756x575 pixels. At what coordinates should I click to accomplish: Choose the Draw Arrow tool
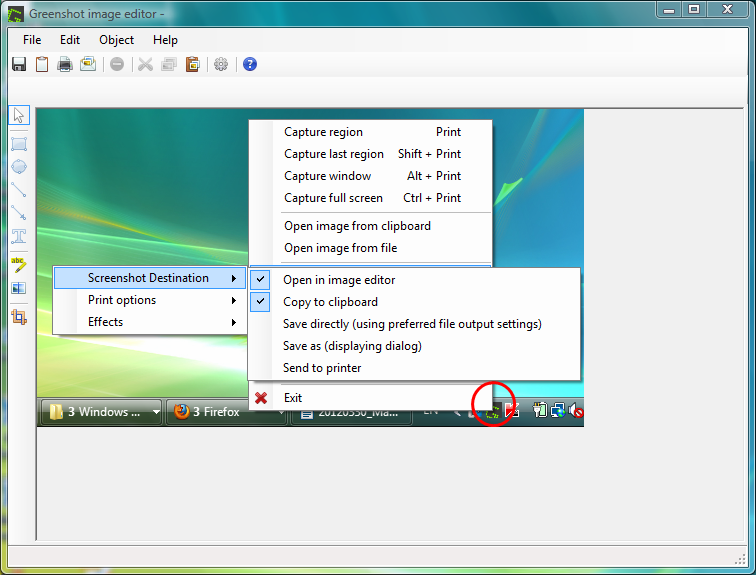[19, 213]
